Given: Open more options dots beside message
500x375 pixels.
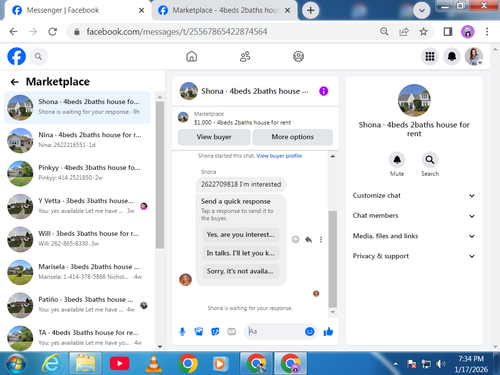Looking at the screenshot, I should point(321,239).
